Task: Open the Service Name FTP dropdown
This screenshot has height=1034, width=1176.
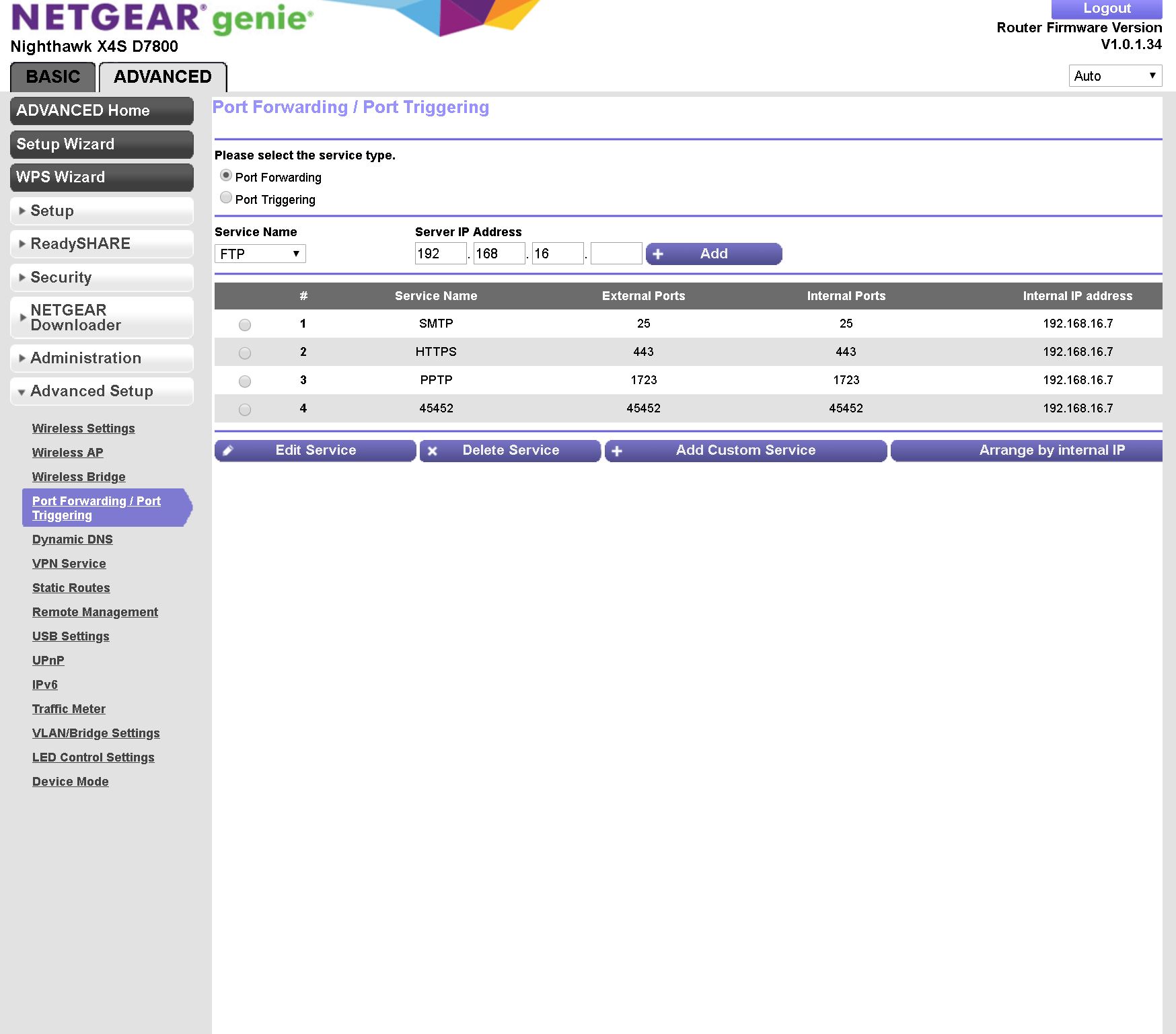Action: tap(260, 254)
